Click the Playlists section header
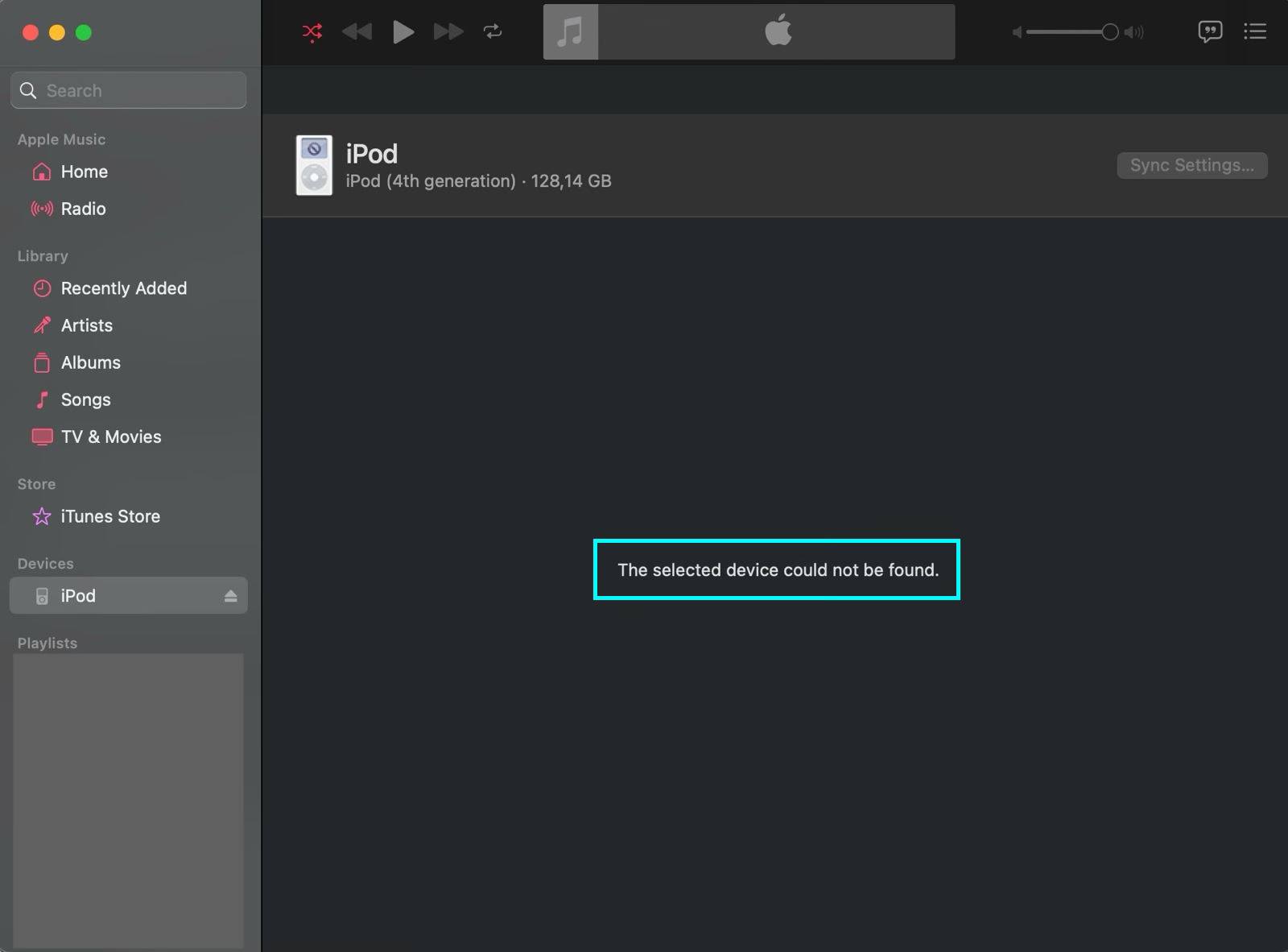Viewport: 1288px width, 952px height. (x=47, y=643)
